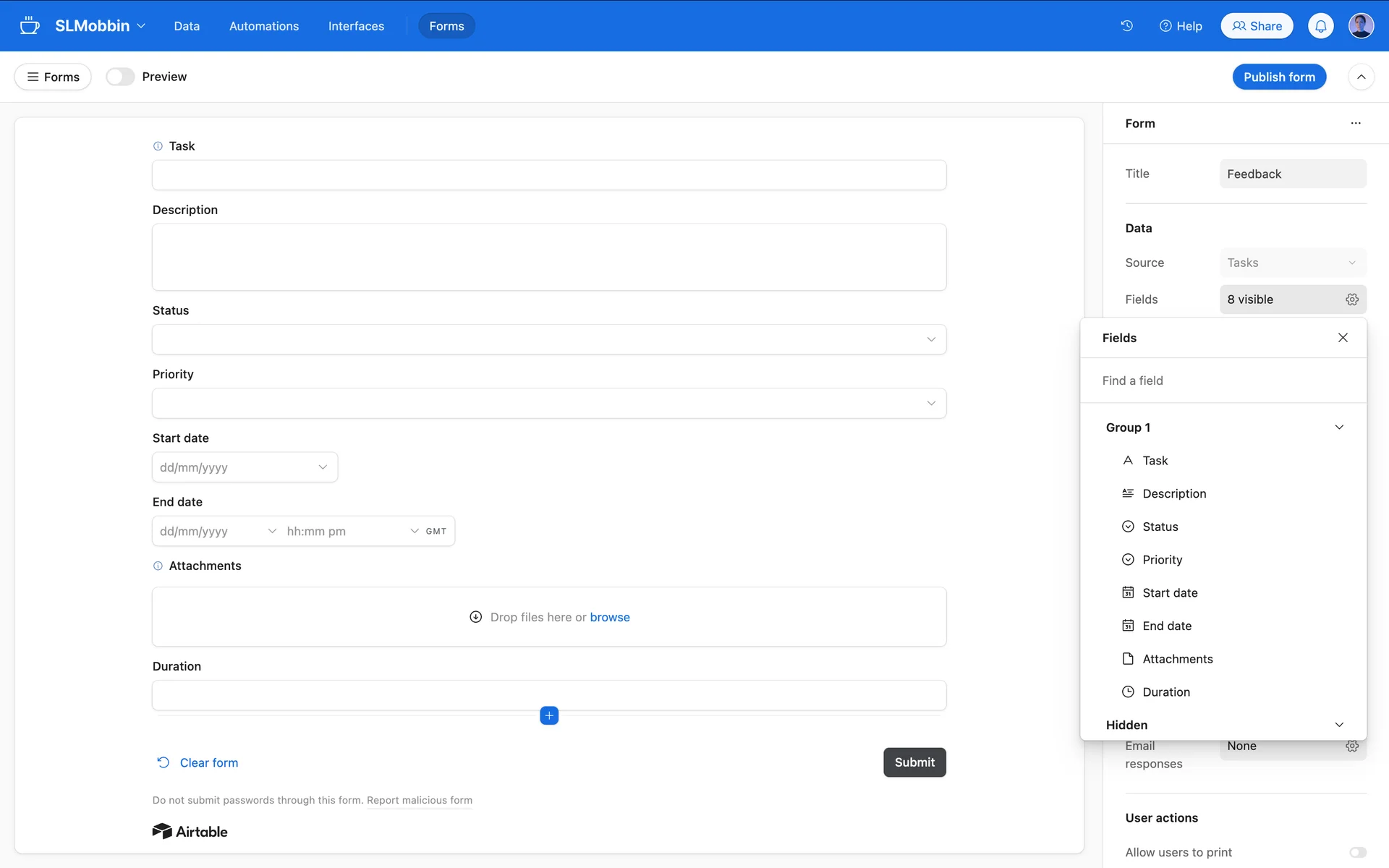
Task: Click the blue plus add-field button
Action: [x=549, y=715]
